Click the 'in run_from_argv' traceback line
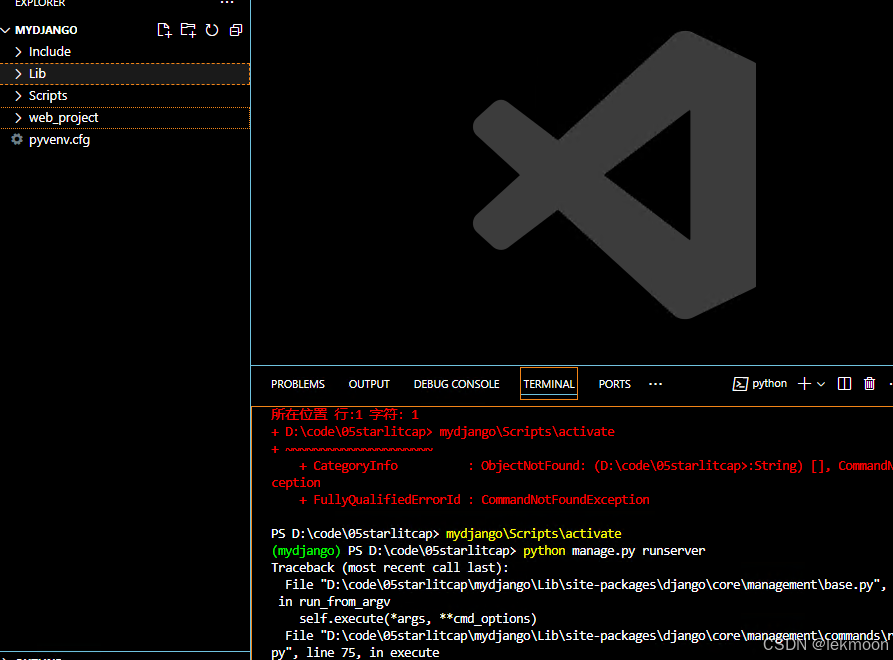Screen dimensions: 893x660 pyautogui.click(x=334, y=602)
